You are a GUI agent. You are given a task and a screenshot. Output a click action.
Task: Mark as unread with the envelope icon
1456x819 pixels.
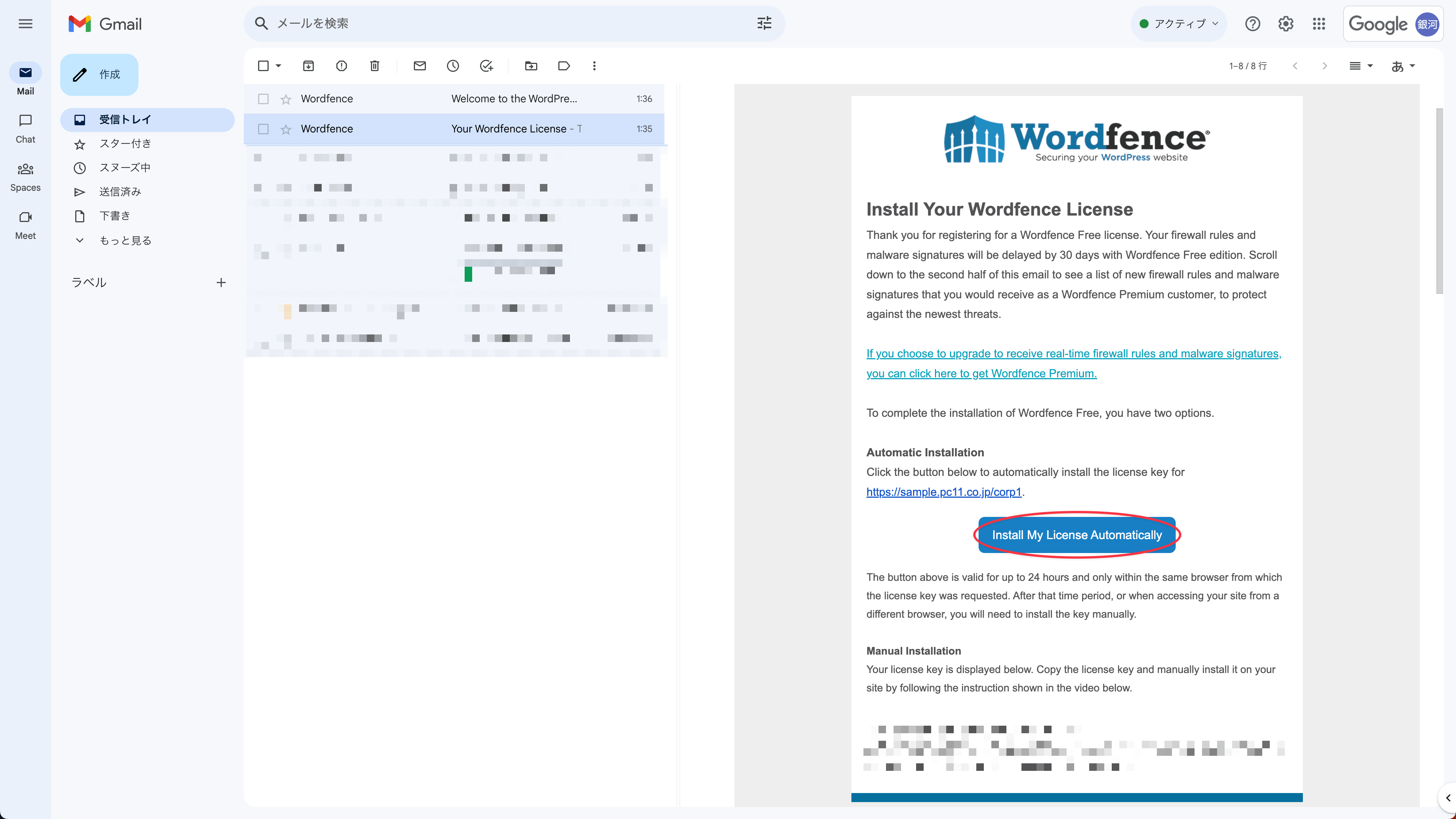click(x=419, y=66)
